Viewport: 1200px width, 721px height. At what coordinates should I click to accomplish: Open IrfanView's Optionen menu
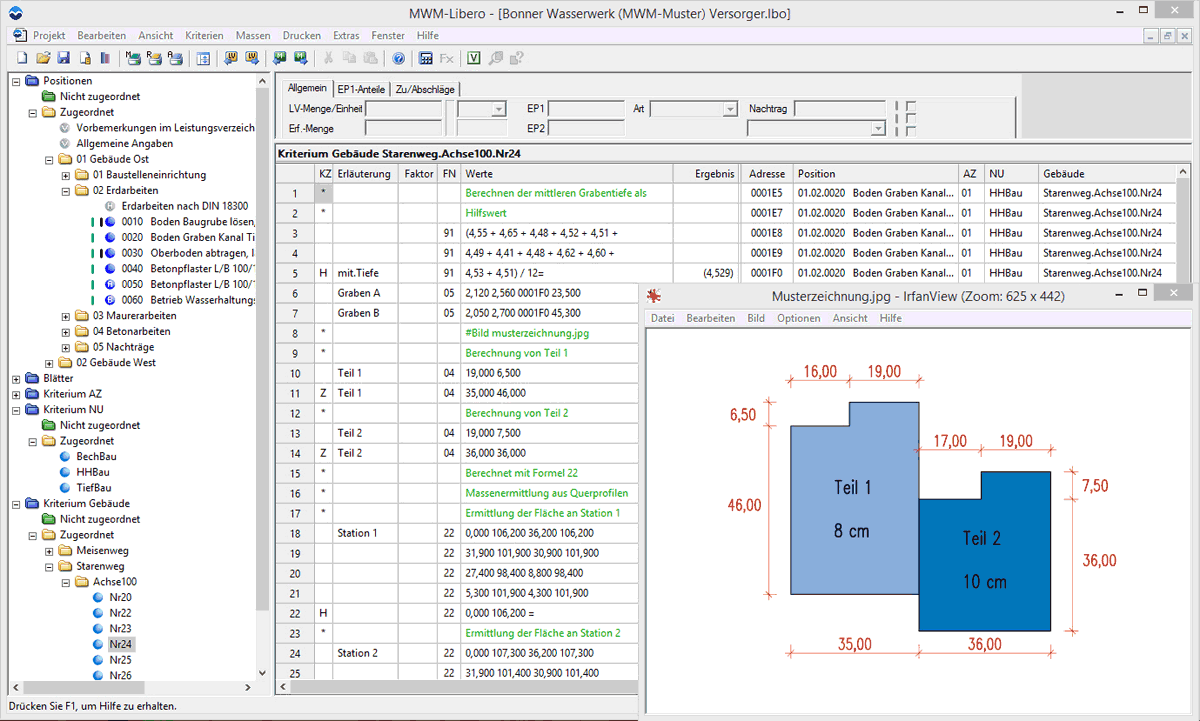[798, 318]
